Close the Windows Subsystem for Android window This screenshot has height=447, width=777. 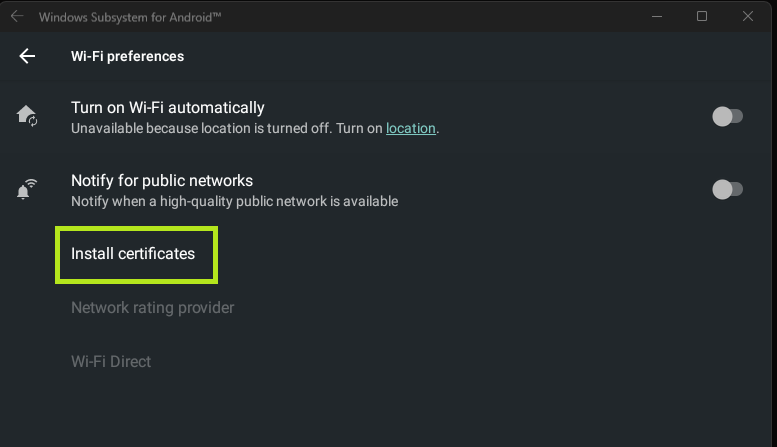coord(748,17)
